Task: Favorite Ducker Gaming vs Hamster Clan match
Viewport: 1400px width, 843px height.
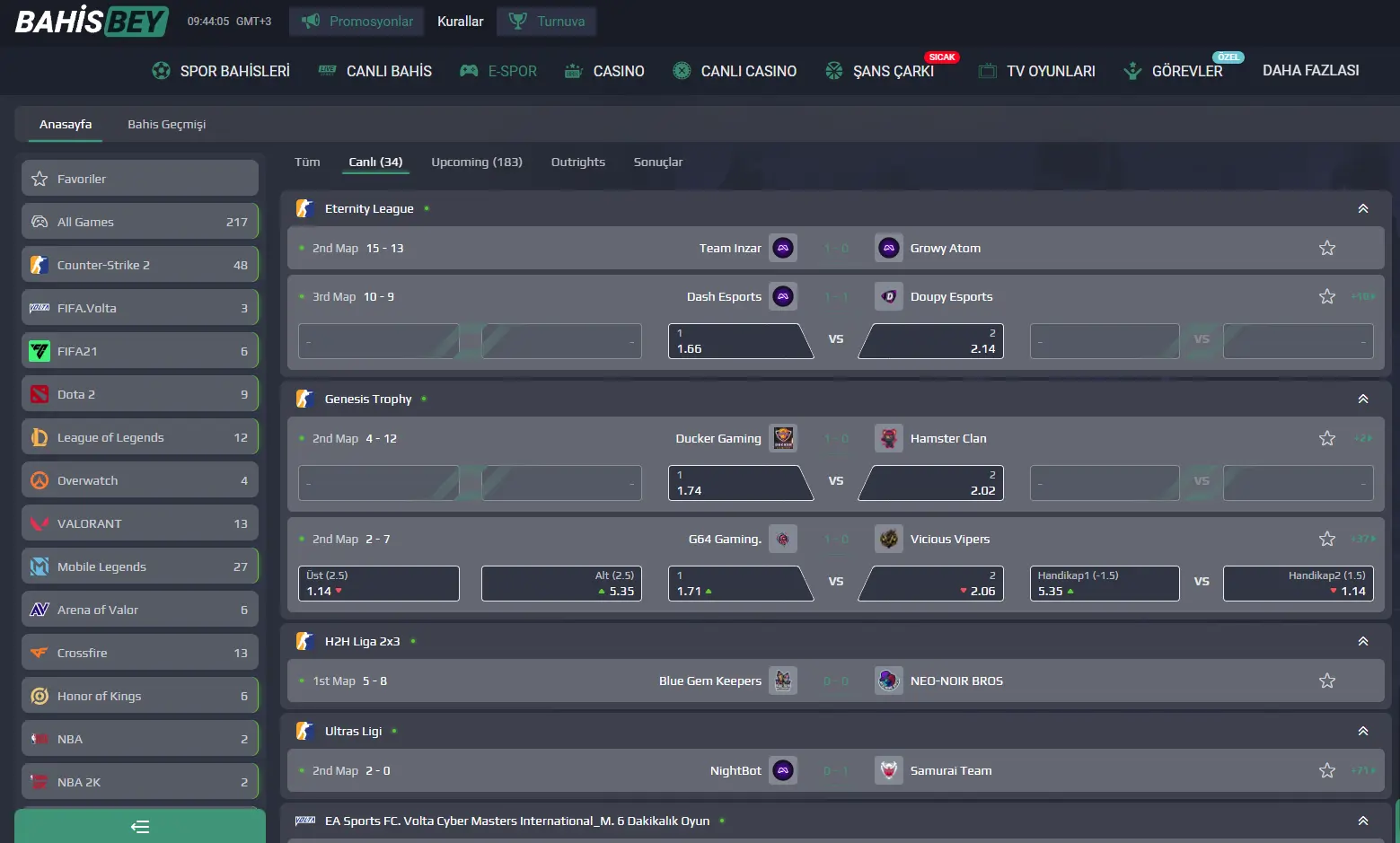Action: coord(1327,438)
